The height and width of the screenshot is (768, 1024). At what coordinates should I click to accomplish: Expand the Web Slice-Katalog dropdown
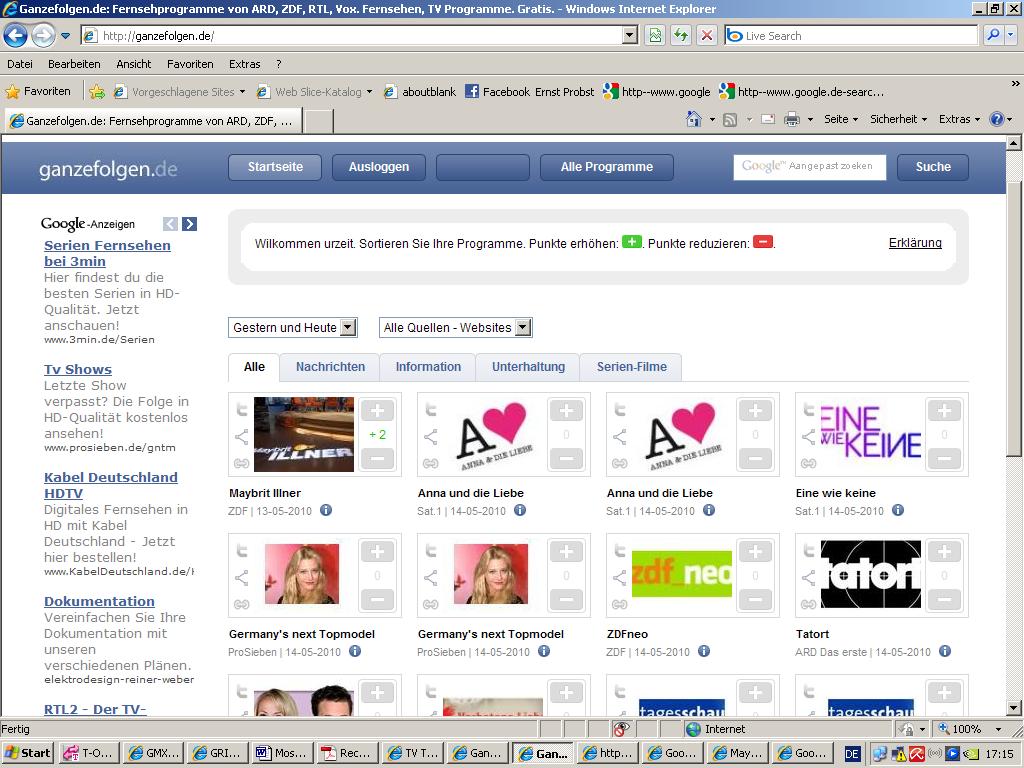[369, 92]
